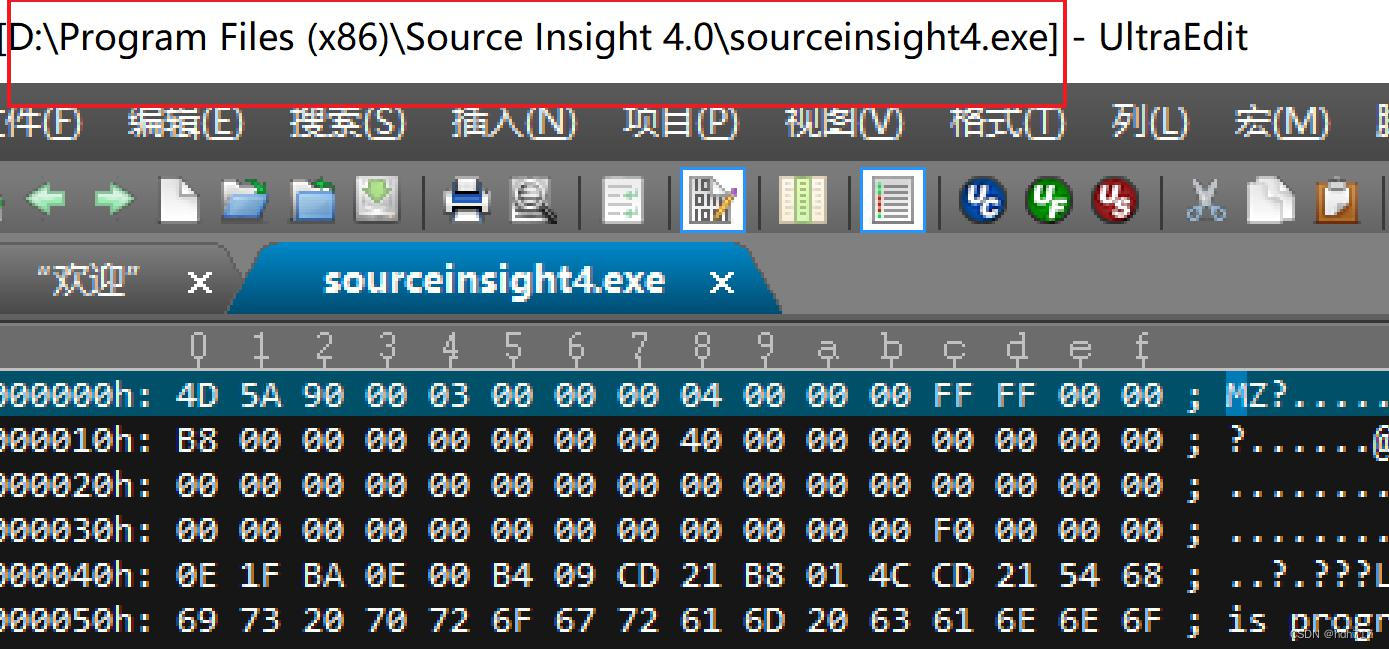Click byte 90 in row 000000h
The width and height of the screenshot is (1389, 649).
click(x=322, y=395)
